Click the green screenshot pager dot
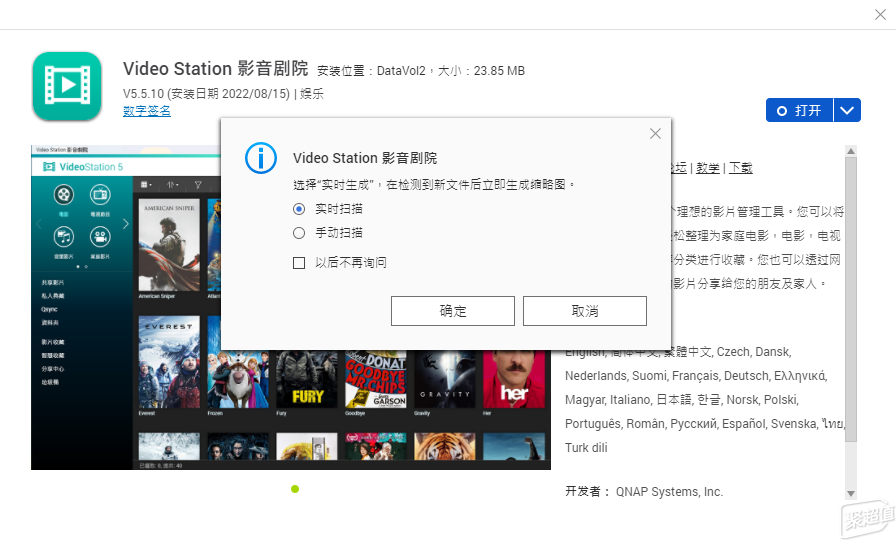The image size is (896, 540). (x=295, y=489)
